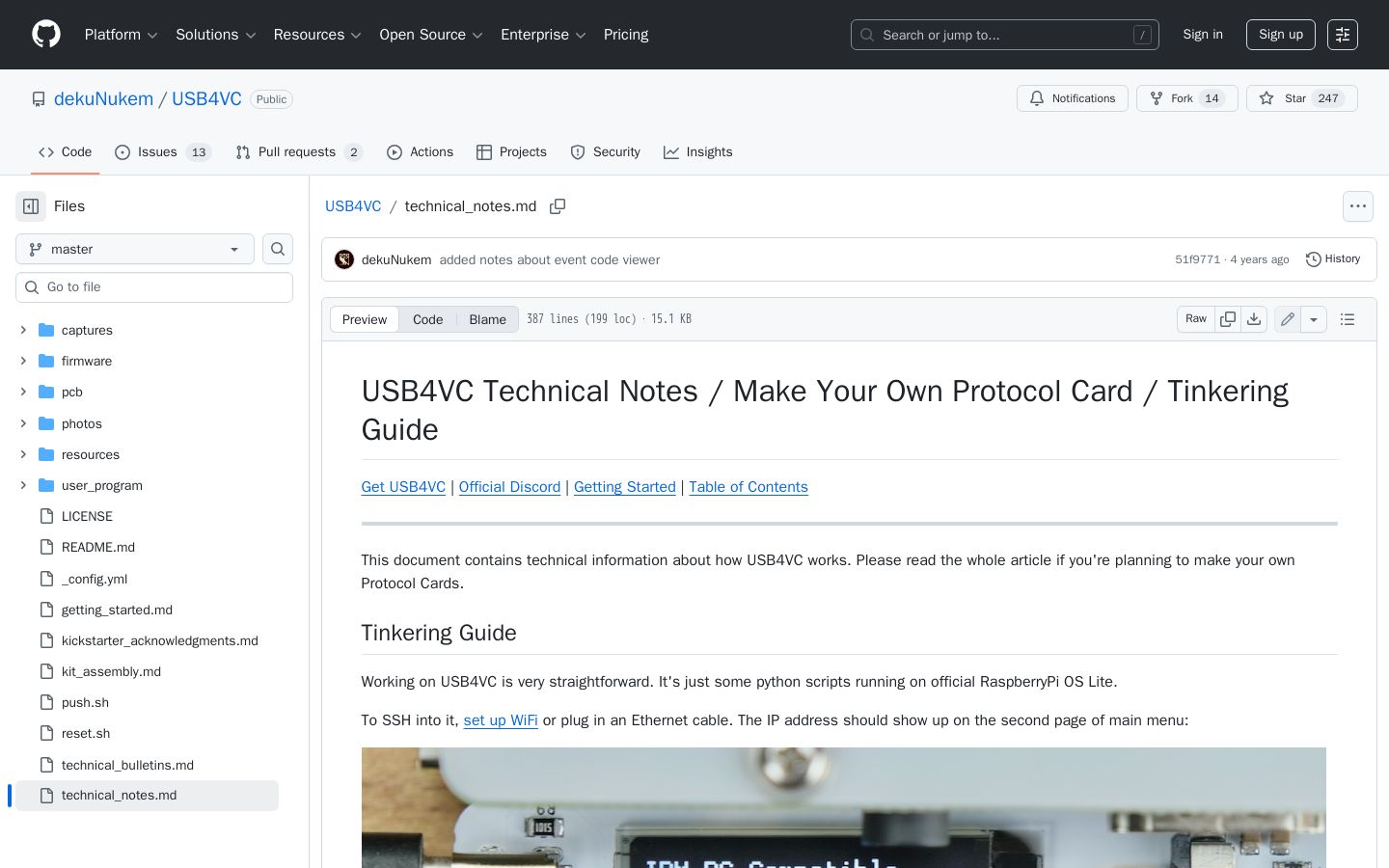Copy raw file contents icon
1389x868 pixels.
[1228, 319]
